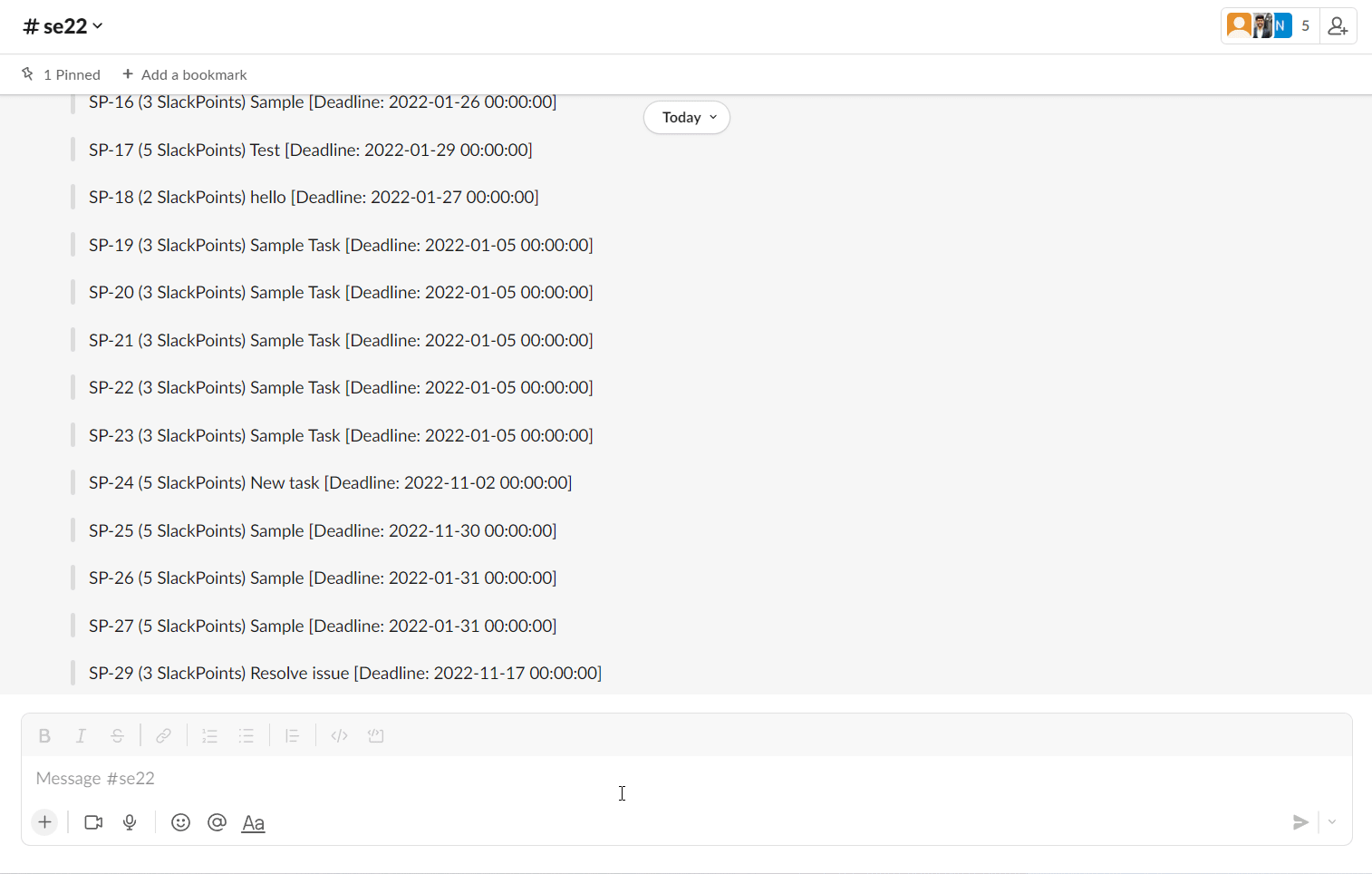Apply strikethrough formatting
Image resolution: width=1372 pixels, height=874 pixels.
point(117,736)
